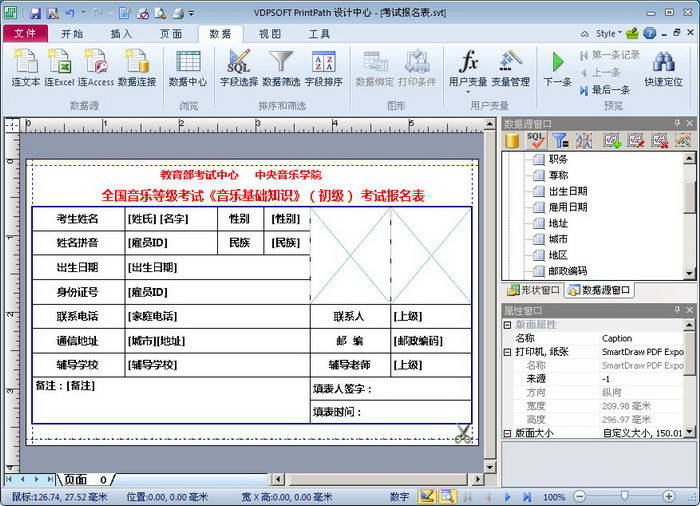Jump to 最后一条 last record

pyautogui.click(x=603, y=89)
